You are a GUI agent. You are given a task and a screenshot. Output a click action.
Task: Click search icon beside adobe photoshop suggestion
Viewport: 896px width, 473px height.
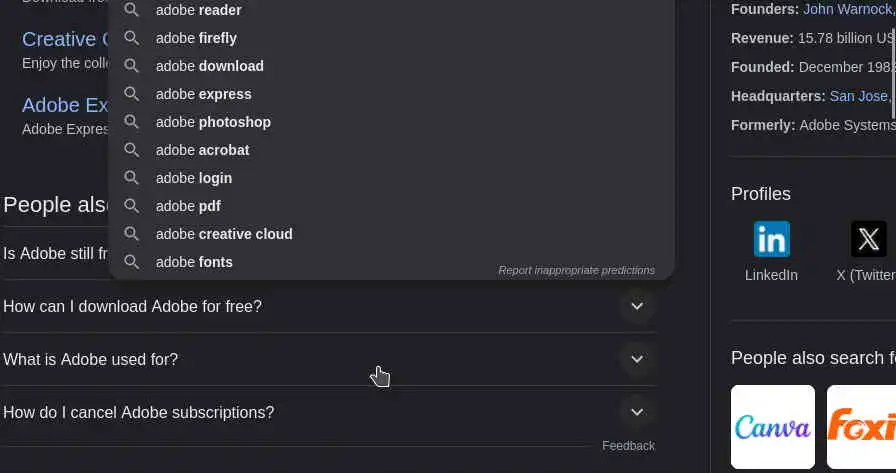pyautogui.click(x=131, y=122)
